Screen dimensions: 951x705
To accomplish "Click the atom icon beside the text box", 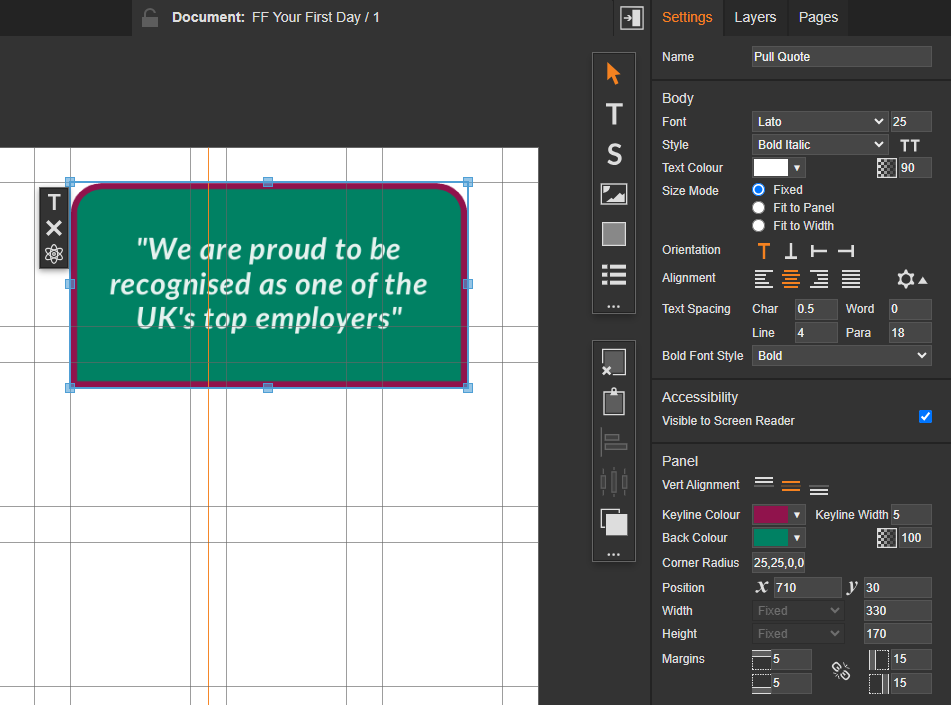I will pos(54,254).
